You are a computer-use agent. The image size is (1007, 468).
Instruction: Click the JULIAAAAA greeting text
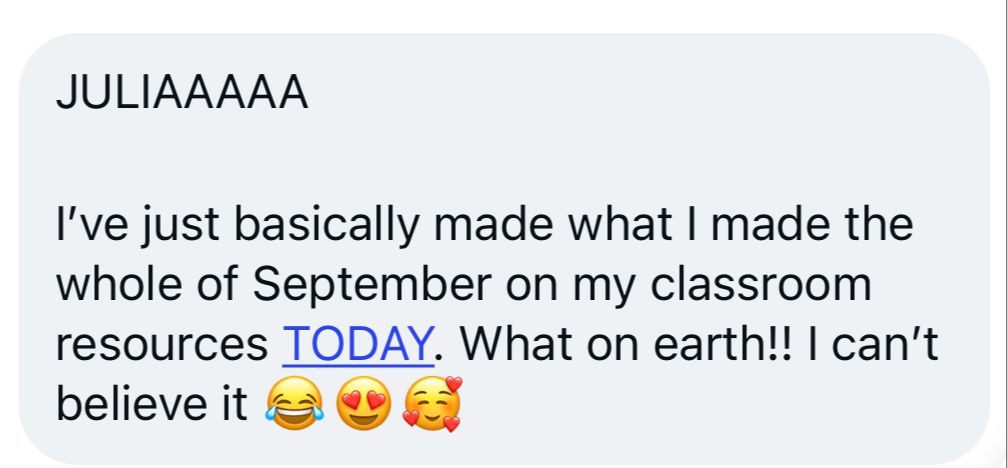click(181, 94)
